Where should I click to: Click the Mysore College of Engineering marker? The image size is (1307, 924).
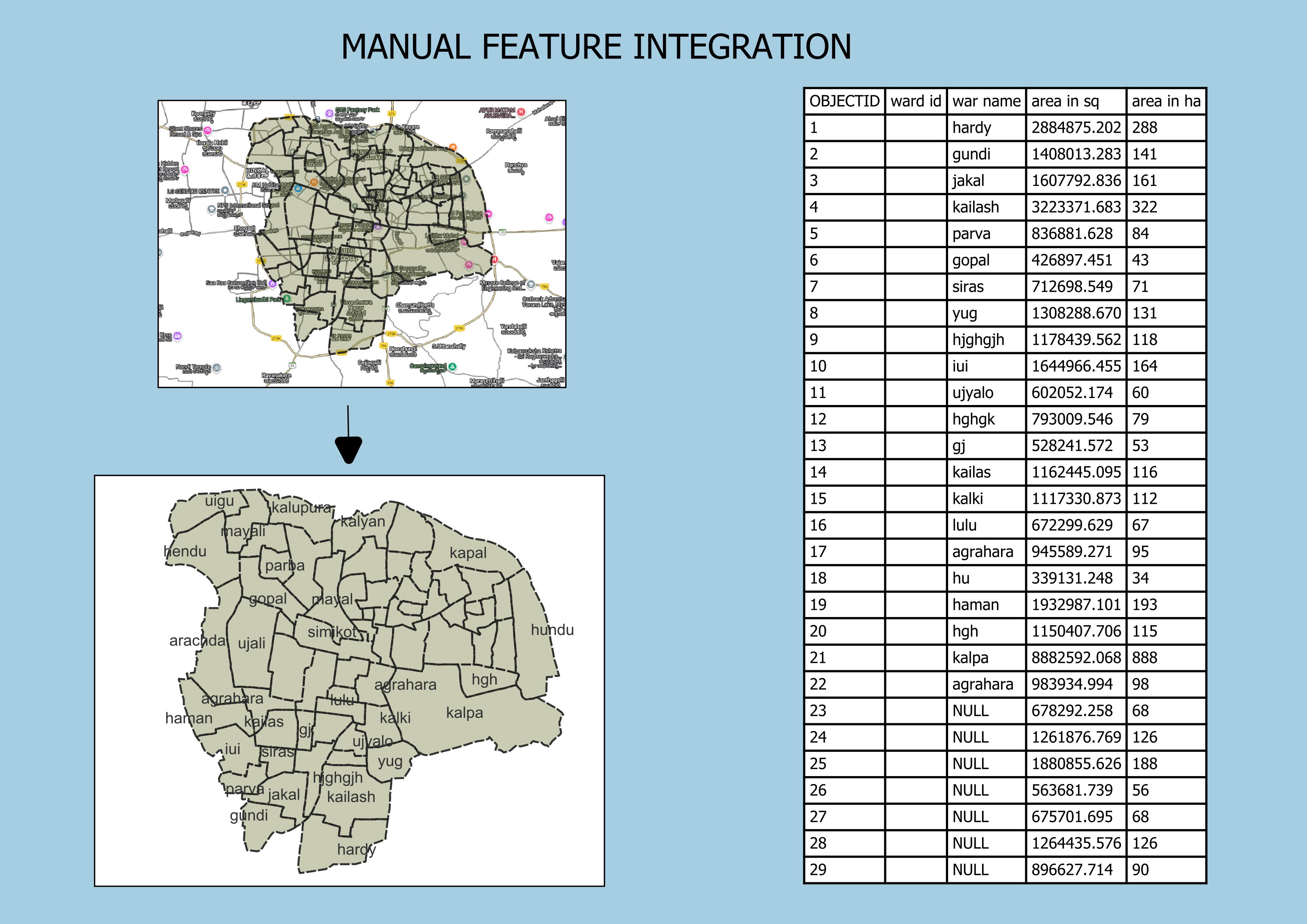pyautogui.click(x=531, y=285)
